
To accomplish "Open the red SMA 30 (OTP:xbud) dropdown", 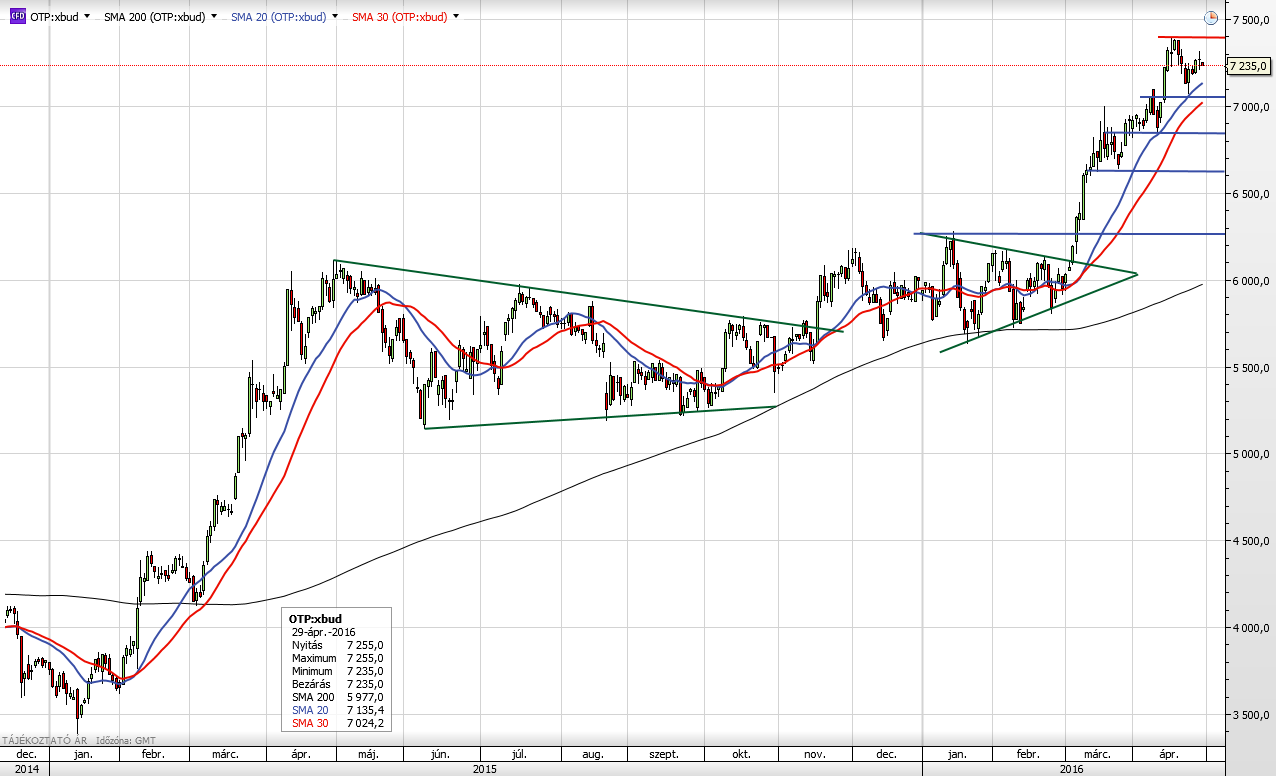I will coord(456,17).
